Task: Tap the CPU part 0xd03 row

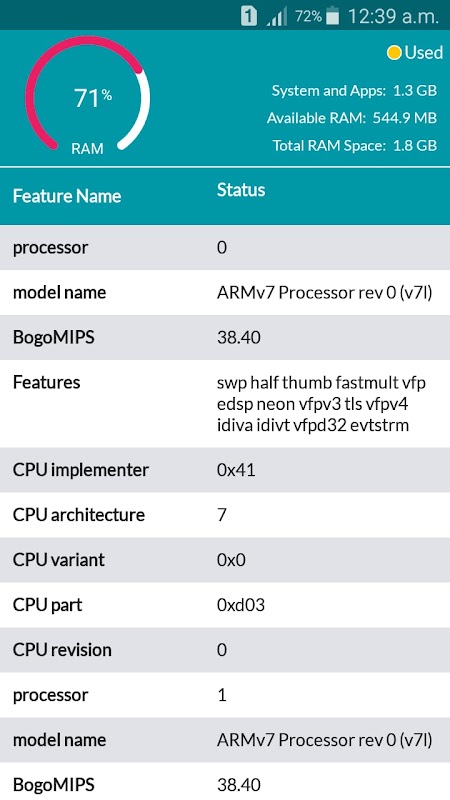Action: coord(225,605)
